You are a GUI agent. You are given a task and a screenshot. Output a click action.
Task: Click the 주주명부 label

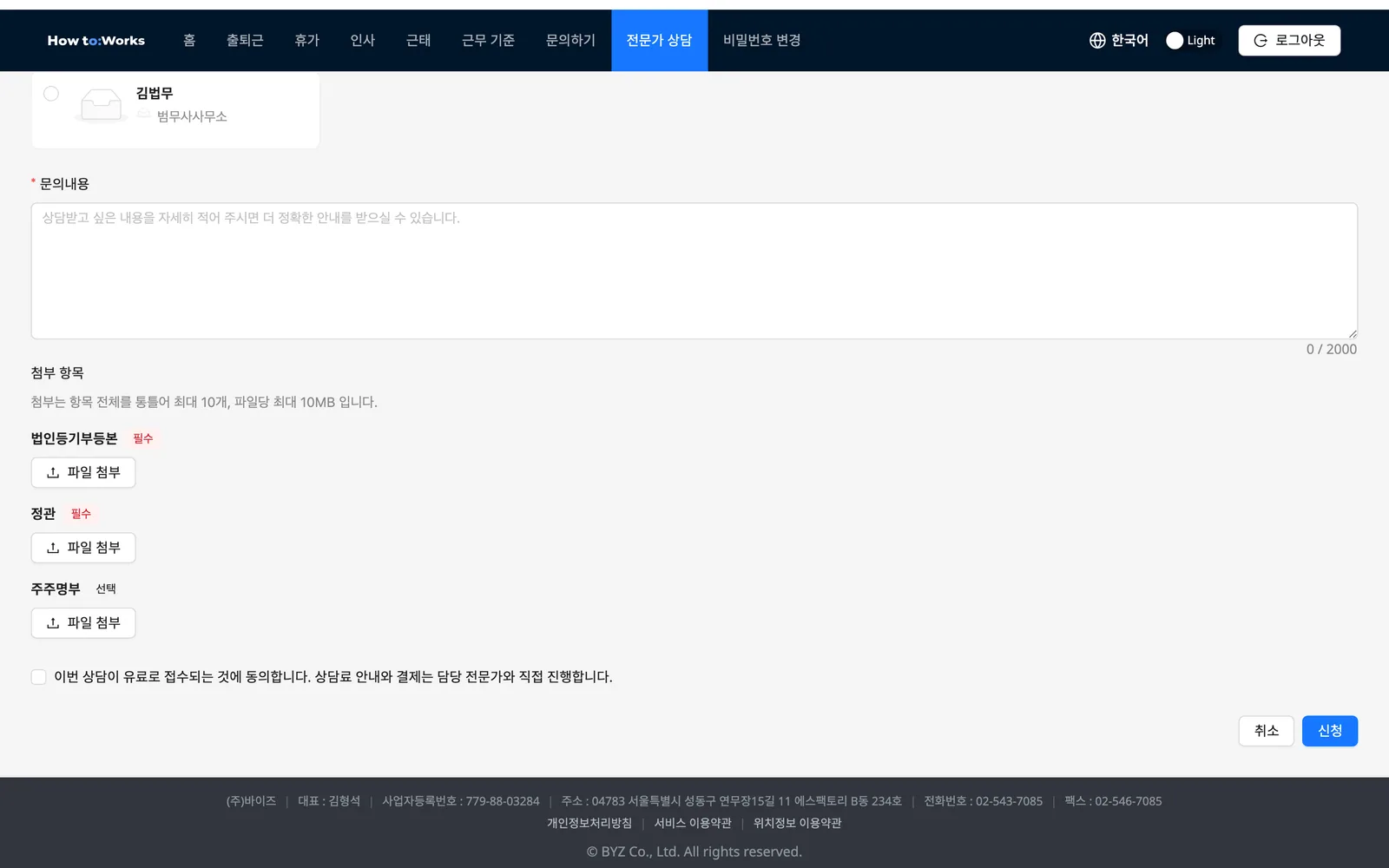56,589
